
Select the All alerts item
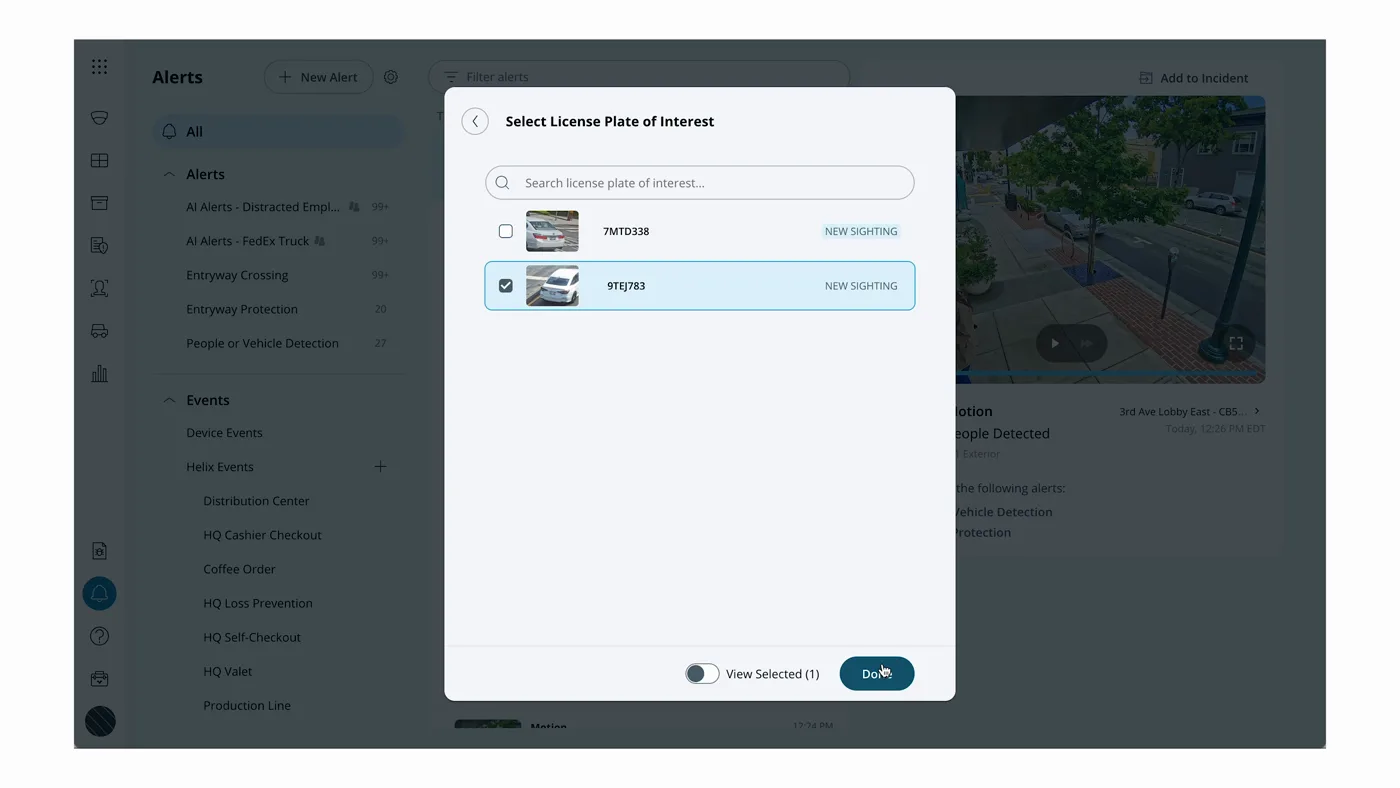click(279, 131)
